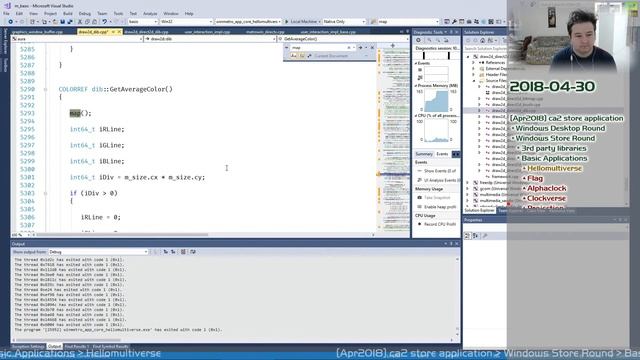The image size is (640, 360).
Task: Click the Solution Explorer search box
Action: [485, 49]
